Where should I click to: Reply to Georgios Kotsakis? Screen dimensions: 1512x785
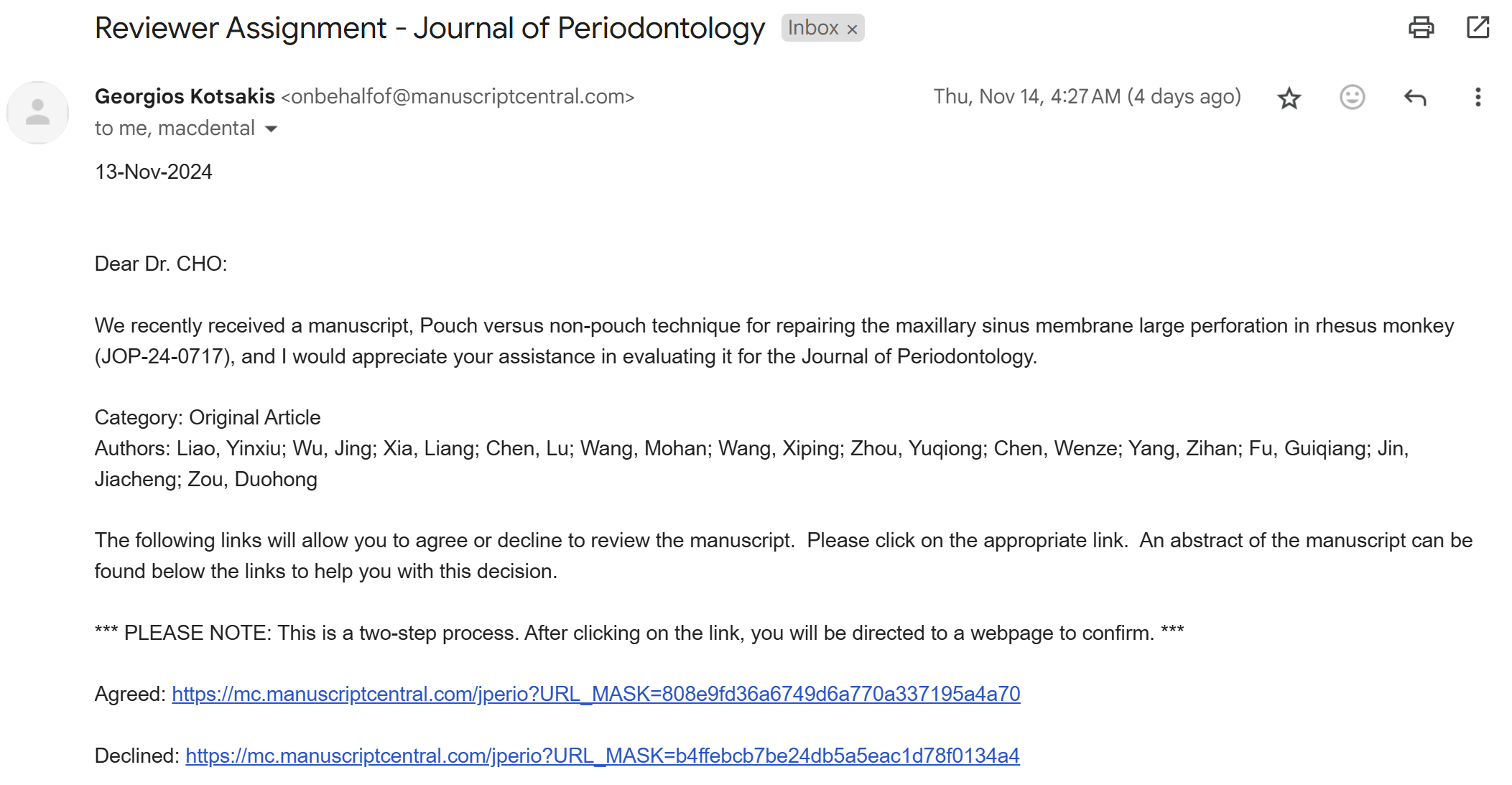(1414, 98)
